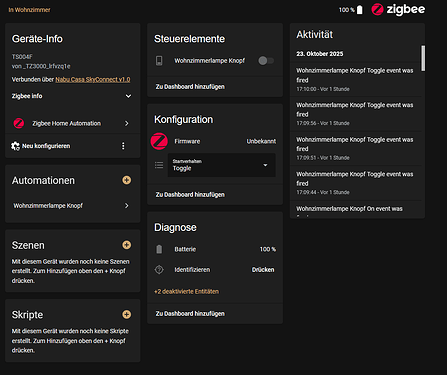Screen dimensions: 447x375
Task: Click the Zigbee Home Automation red logo icon
Action: 19,123
